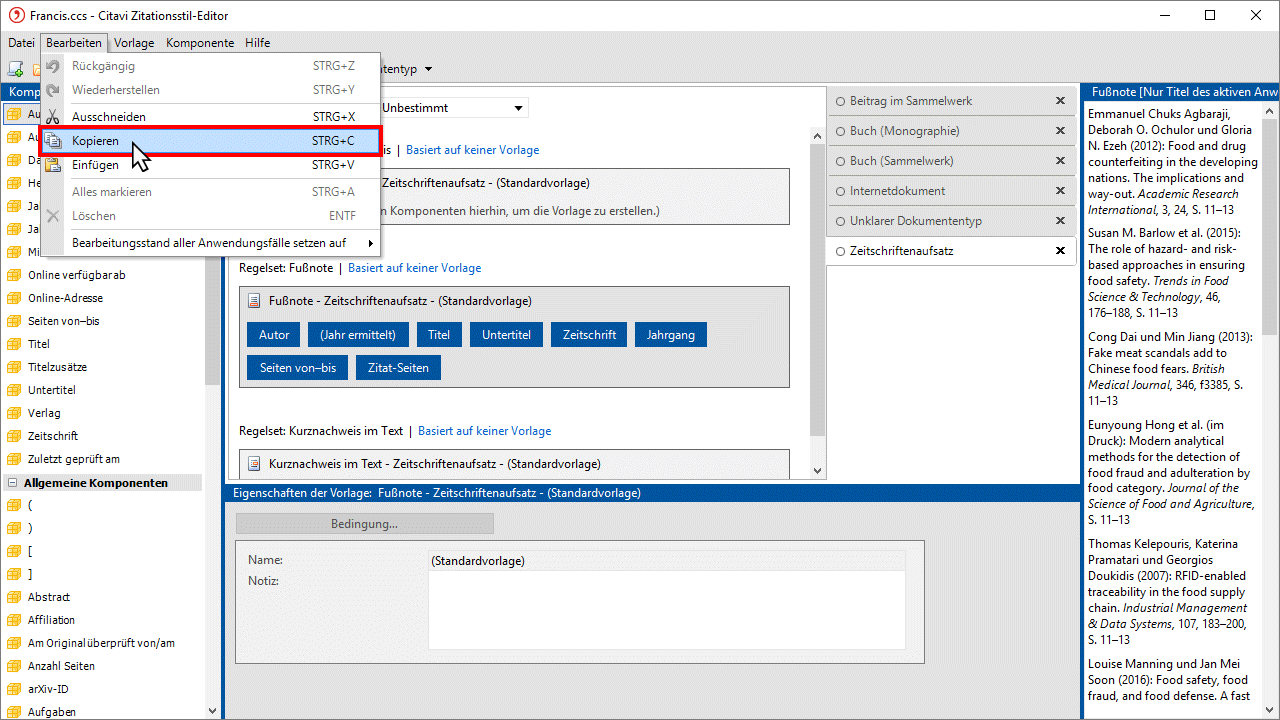Click the paste icon beside Einfügen
The width and height of the screenshot is (1280, 720).
(x=53, y=165)
